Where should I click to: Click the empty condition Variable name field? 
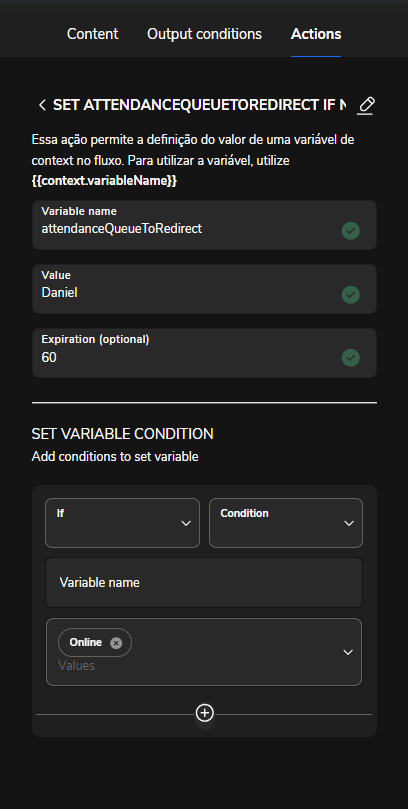click(x=204, y=583)
